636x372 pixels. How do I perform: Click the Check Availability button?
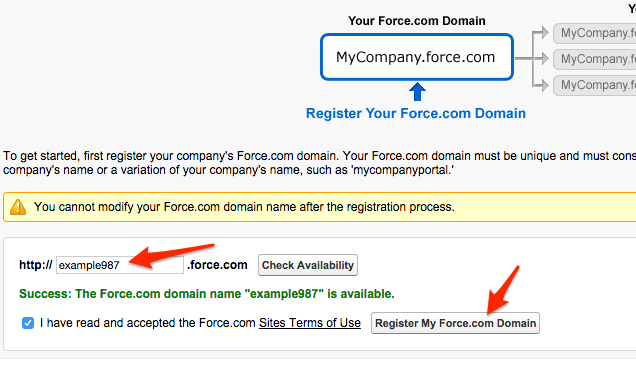coord(308,265)
